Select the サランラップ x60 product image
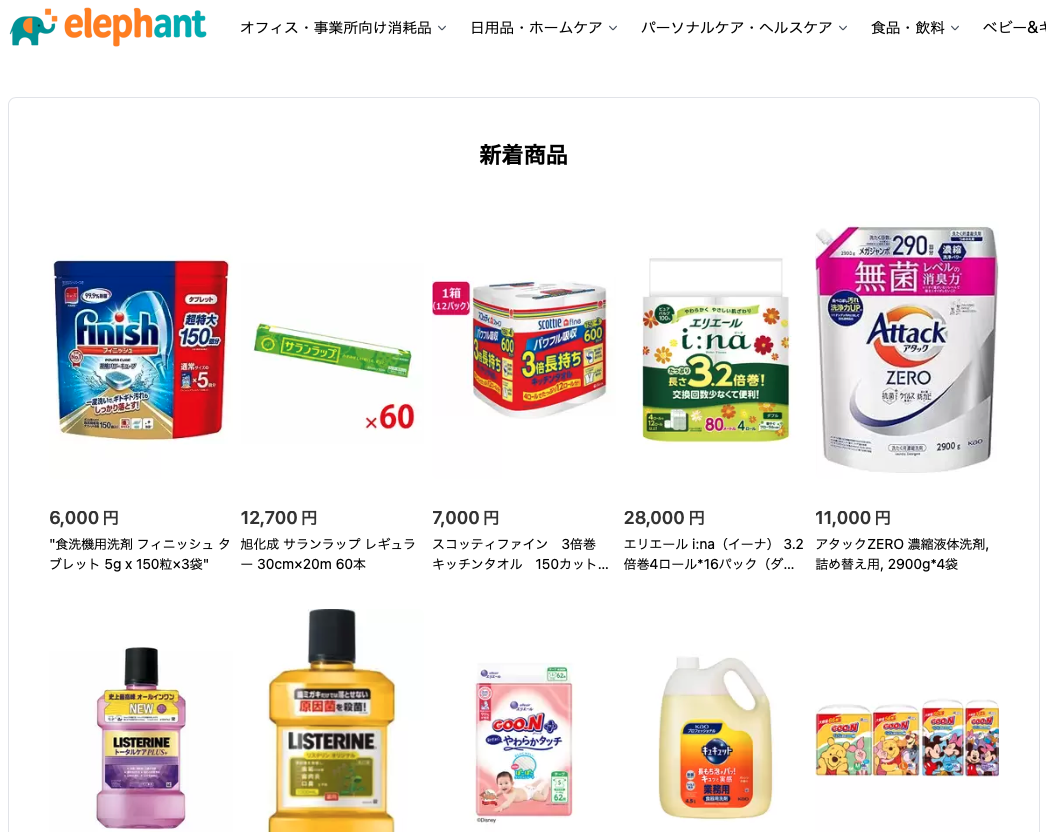The height and width of the screenshot is (832, 1046). (332, 349)
